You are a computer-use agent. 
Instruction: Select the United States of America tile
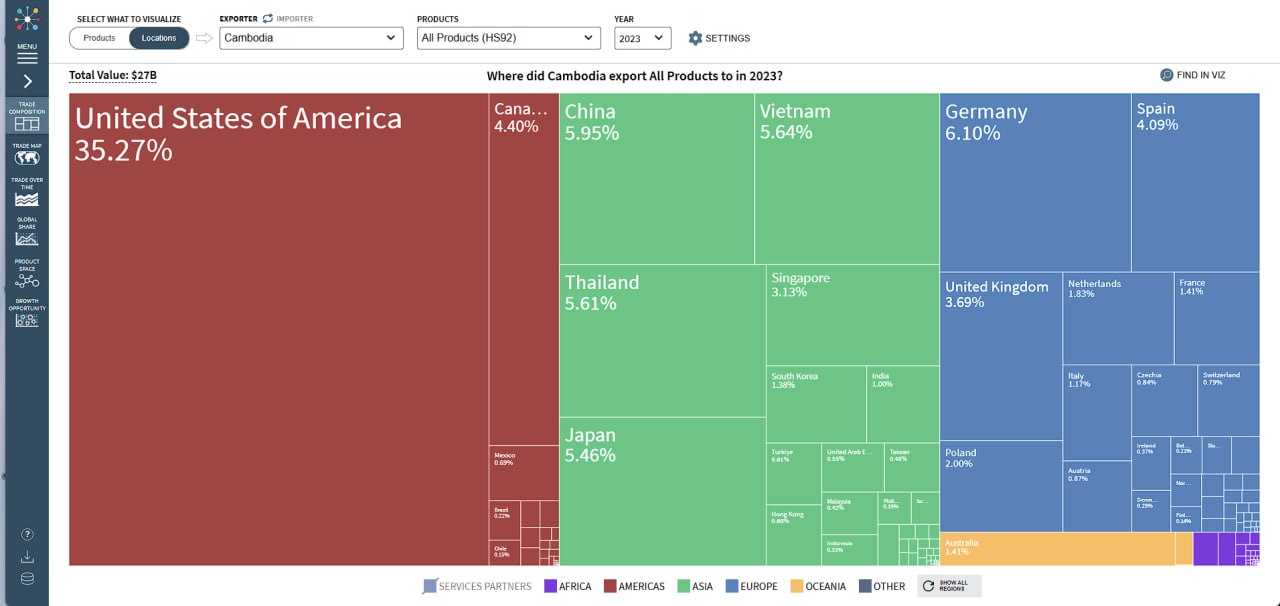(x=278, y=330)
